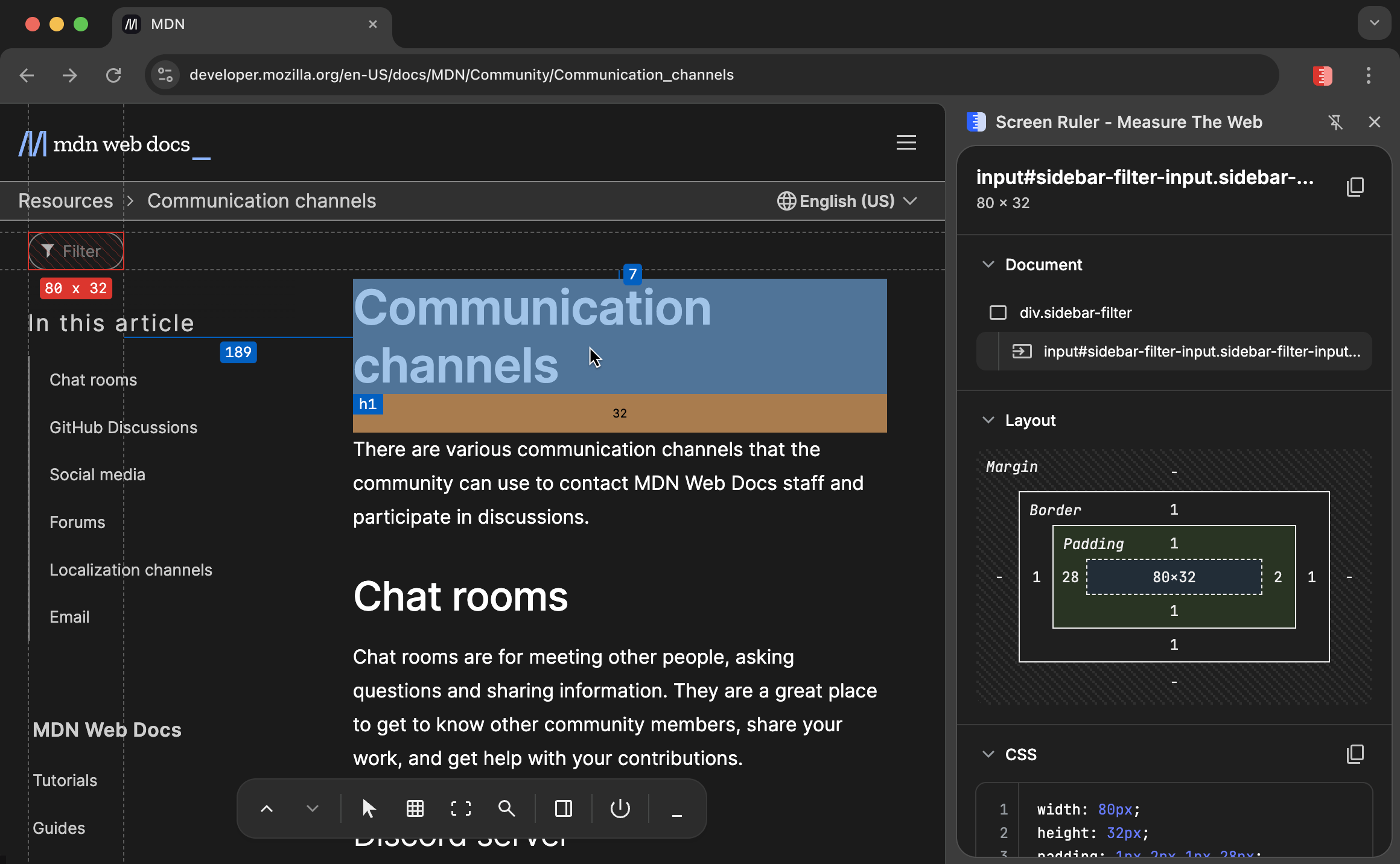Jump to Forums section

77,523
